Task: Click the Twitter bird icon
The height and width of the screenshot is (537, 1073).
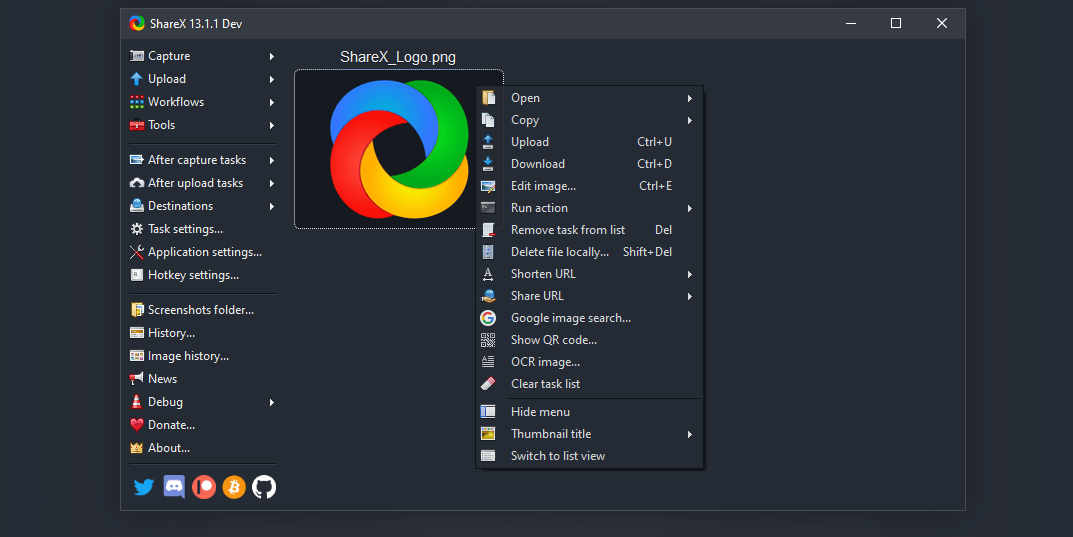Action: [x=144, y=487]
